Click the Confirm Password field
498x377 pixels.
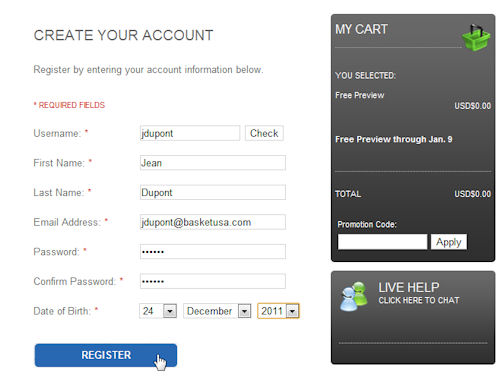(213, 281)
